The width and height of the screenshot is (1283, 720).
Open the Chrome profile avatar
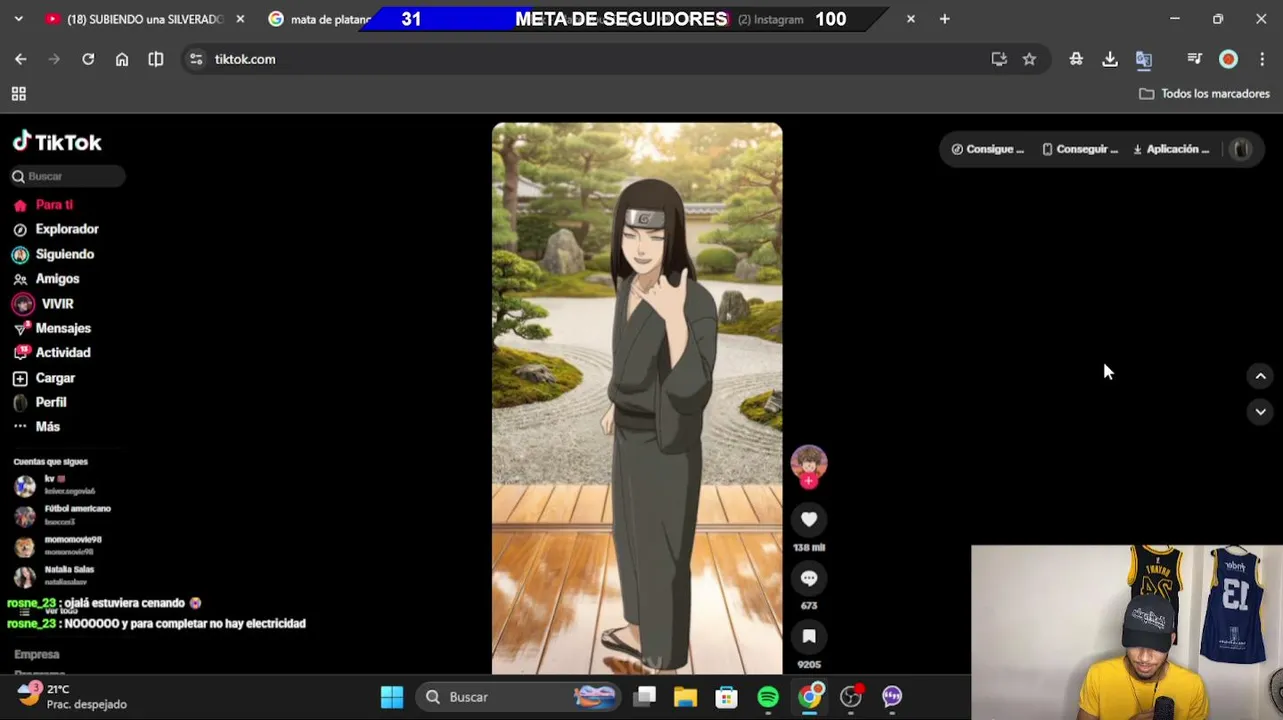coord(1228,59)
